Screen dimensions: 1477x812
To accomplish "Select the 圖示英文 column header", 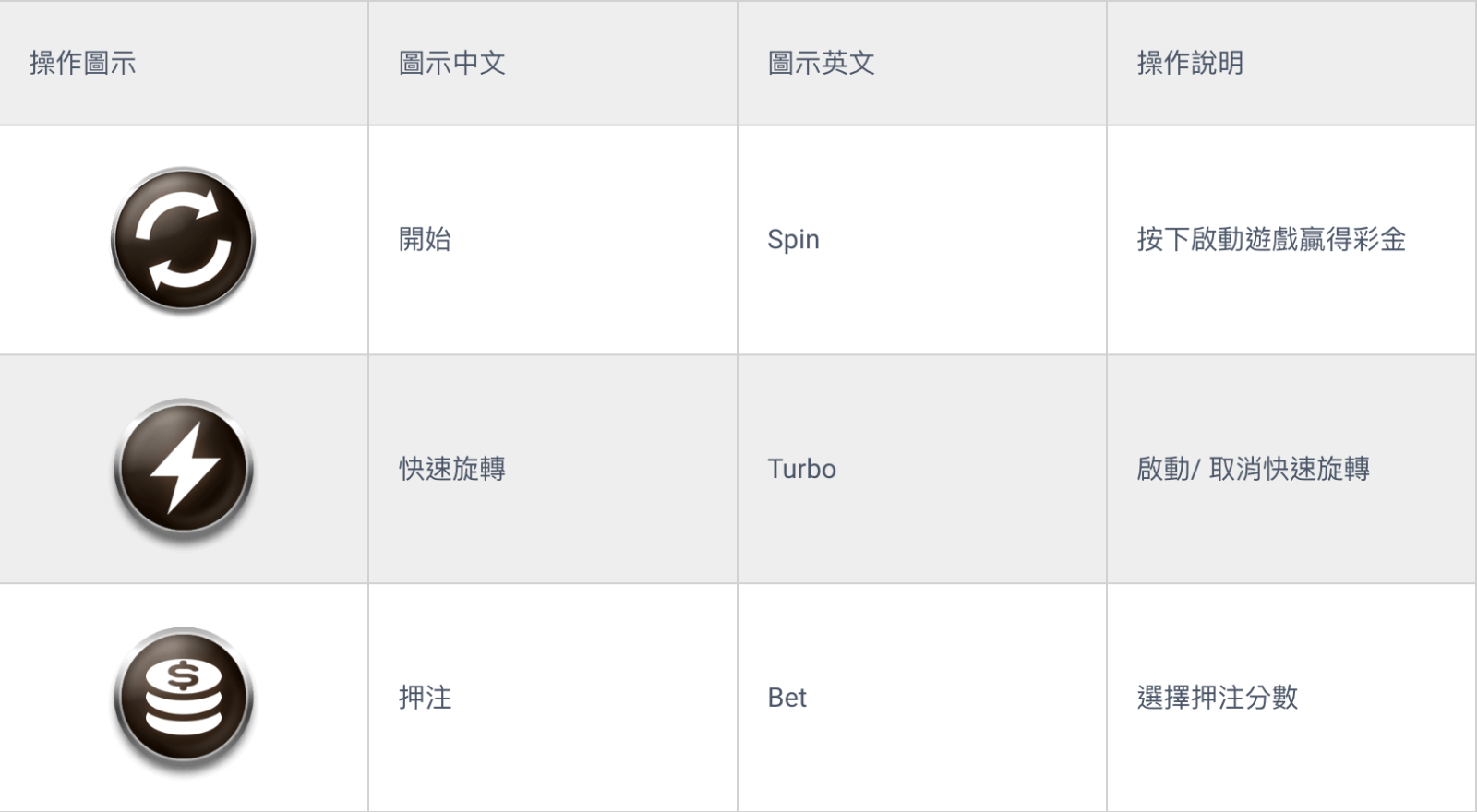I will [x=822, y=63].
